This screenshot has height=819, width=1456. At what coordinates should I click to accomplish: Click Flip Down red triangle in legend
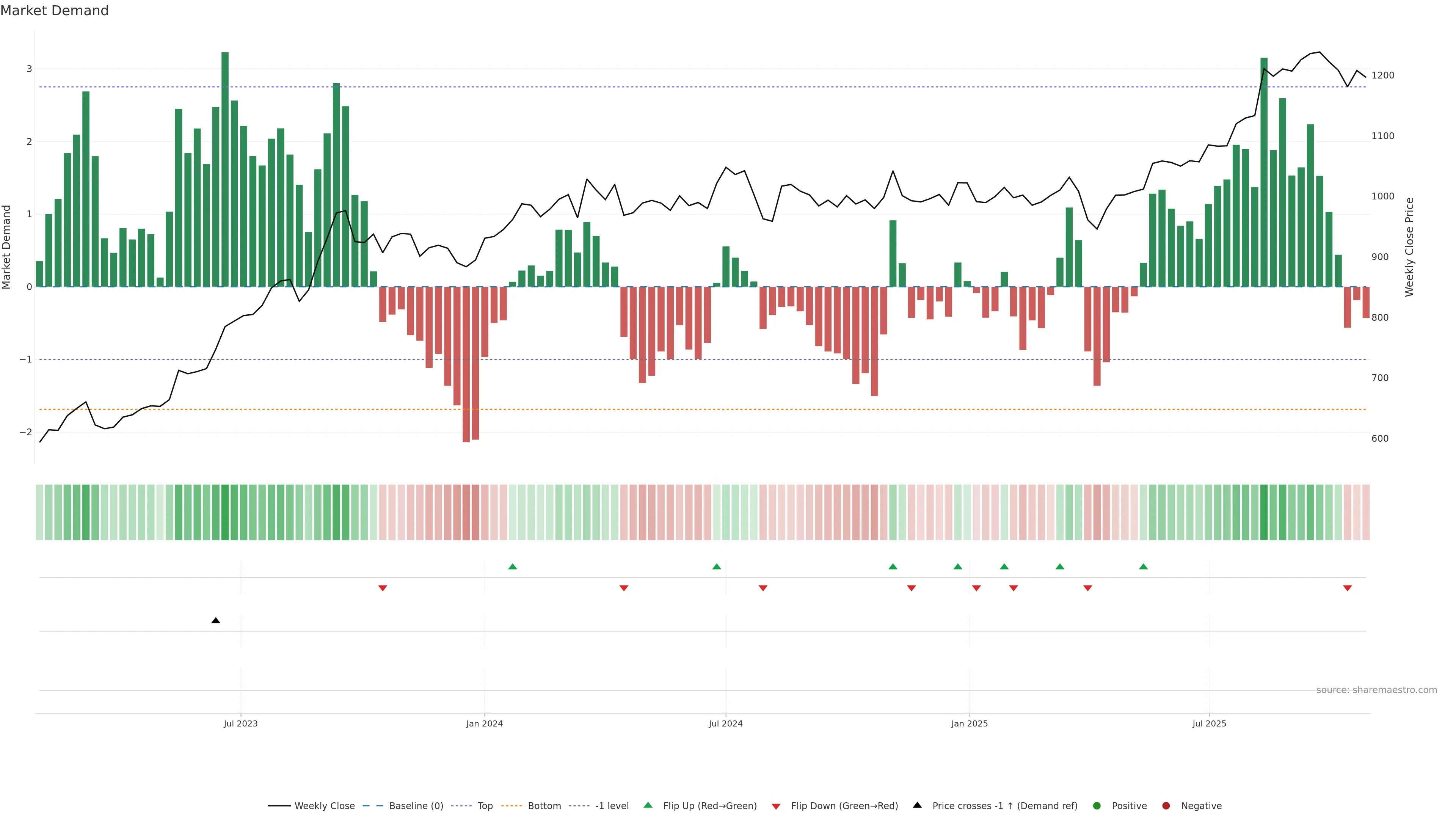(x=776, y=806)
